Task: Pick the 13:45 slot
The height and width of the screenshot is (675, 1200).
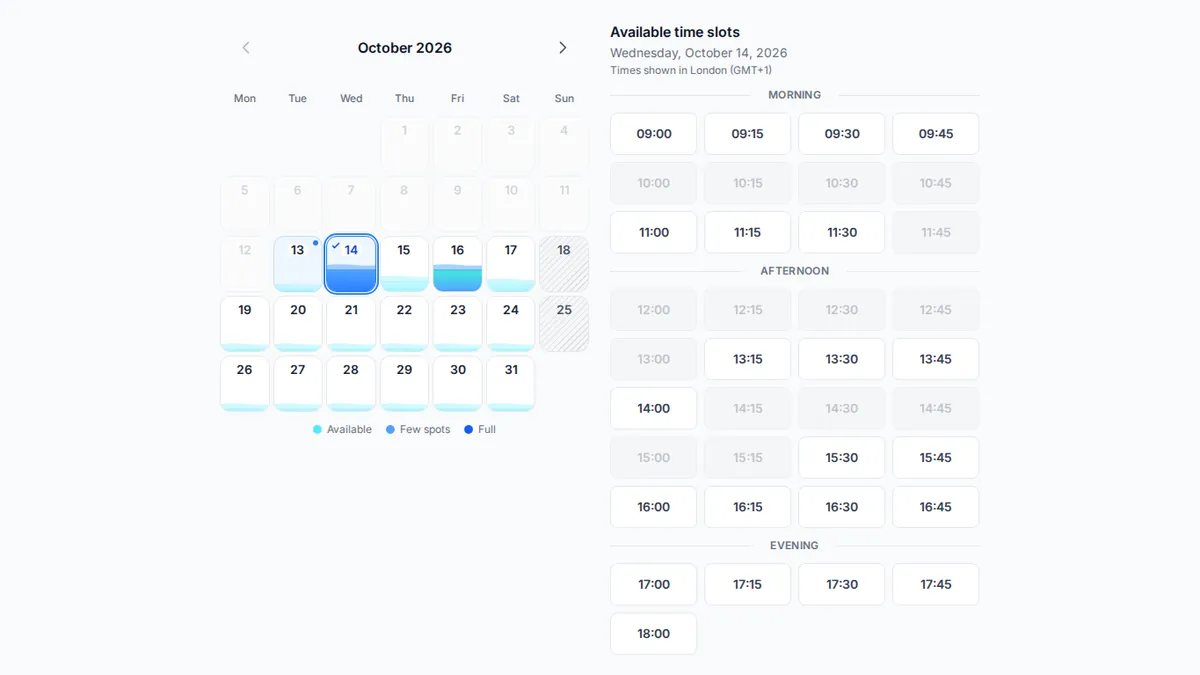Action: coord(936,359)
